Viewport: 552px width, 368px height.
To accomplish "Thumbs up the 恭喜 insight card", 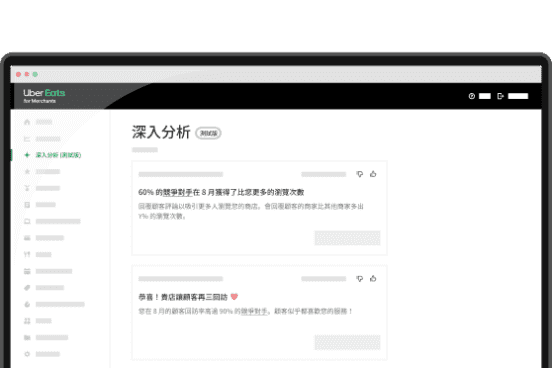I will pyautogui.click(x=373, y=279).
